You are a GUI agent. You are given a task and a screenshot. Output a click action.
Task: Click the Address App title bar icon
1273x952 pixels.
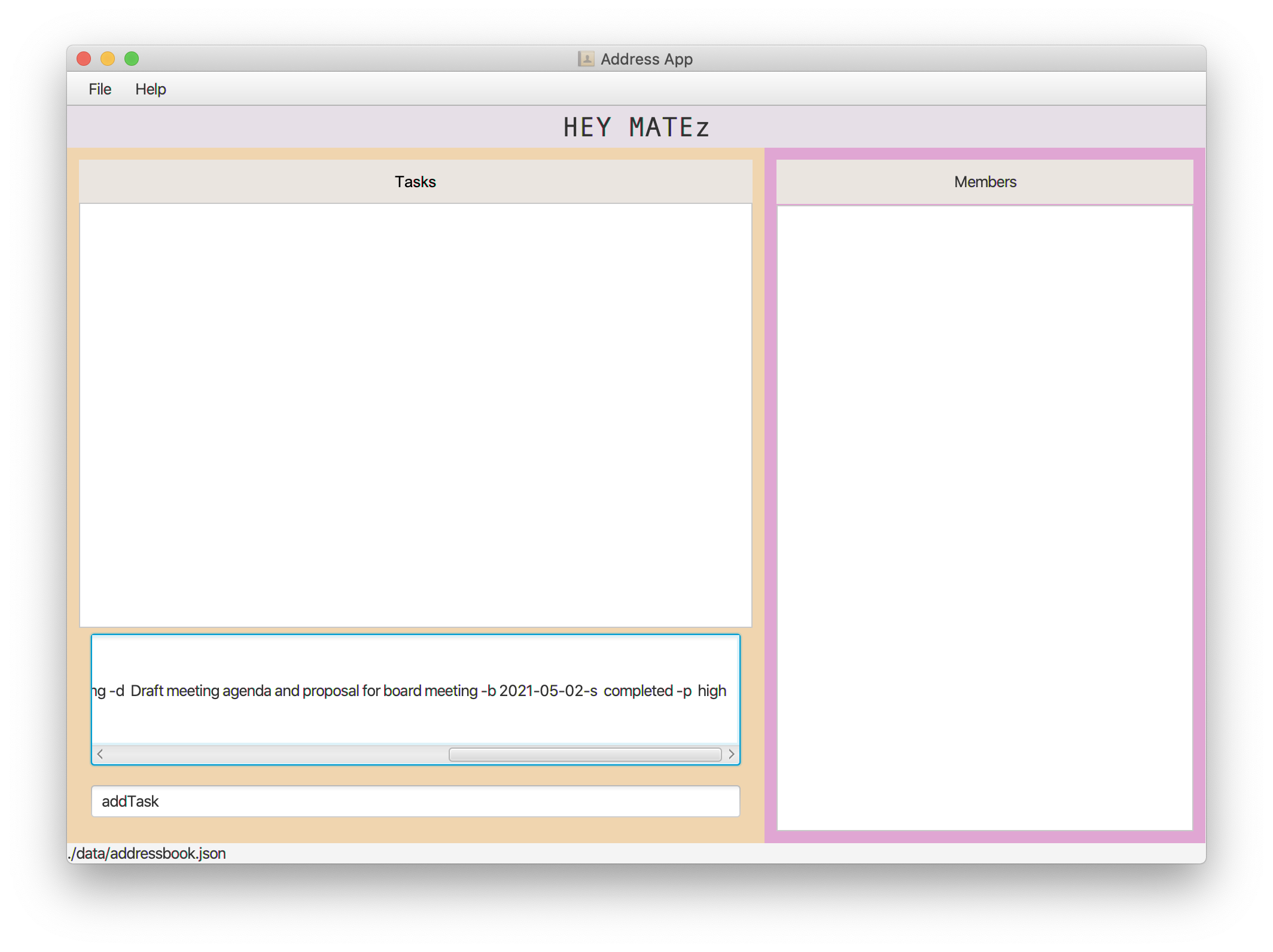tap(586, 59)
